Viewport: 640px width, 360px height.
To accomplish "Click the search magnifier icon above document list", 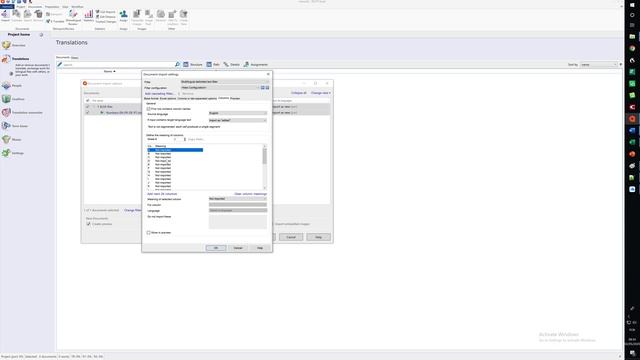I will tap(177, 64).
